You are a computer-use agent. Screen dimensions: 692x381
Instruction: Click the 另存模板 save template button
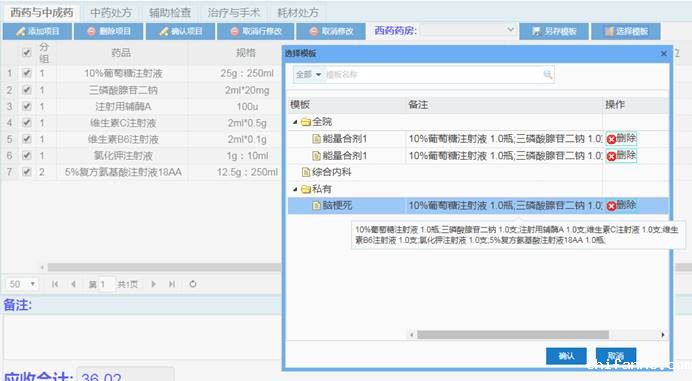point(554,31)
